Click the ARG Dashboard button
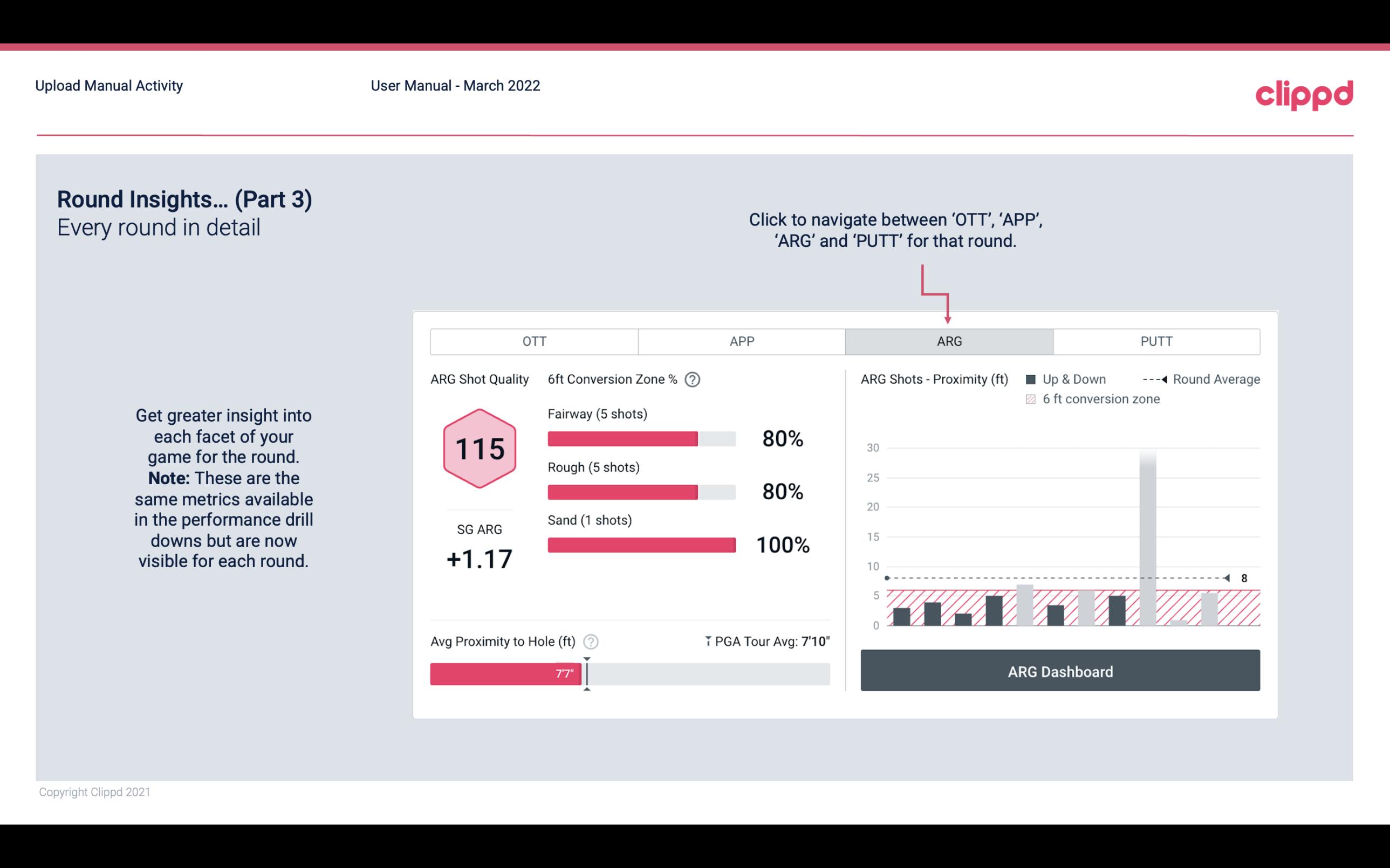Image resolution: width=1390 pixels, height=868 pixels. [1061, 671]
